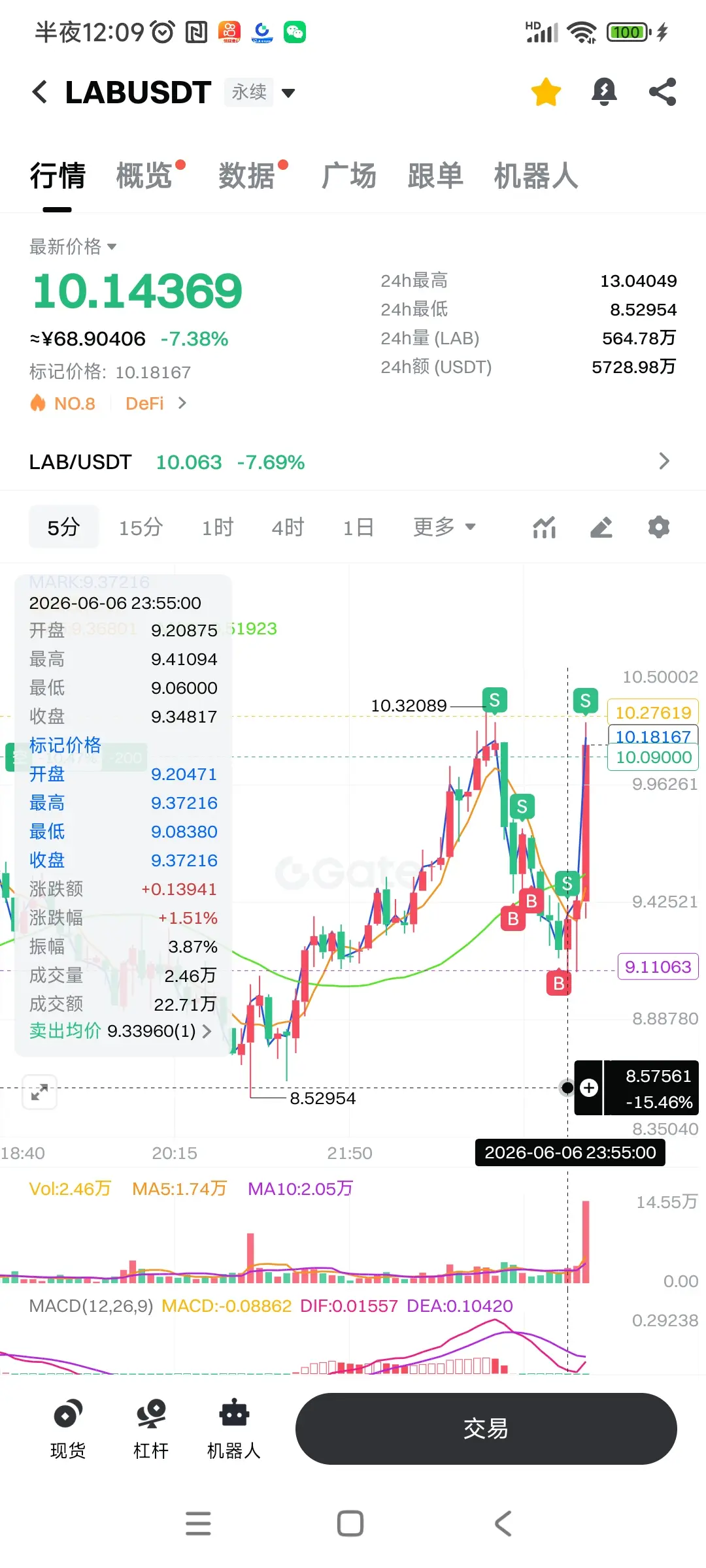Tap the NO.8 hot ranking badge
Screen dimensions: 706x1568
(63, 403)
